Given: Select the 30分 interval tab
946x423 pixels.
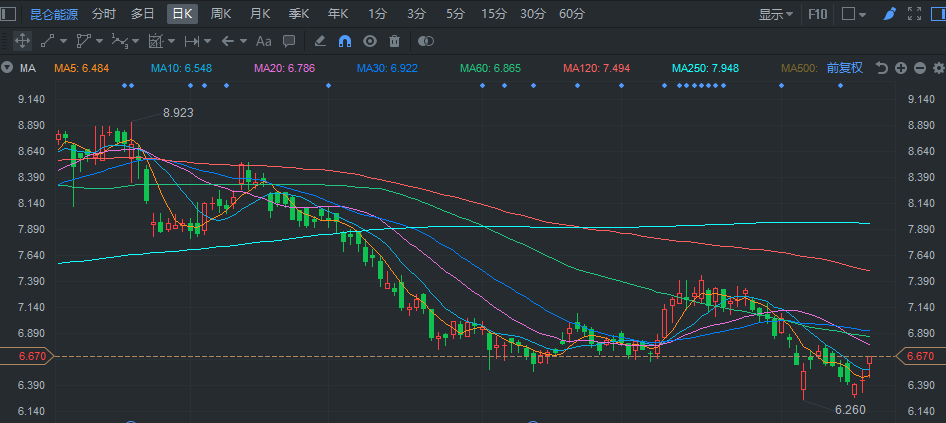Looking at the screenshot, I should tap(533, 14).
